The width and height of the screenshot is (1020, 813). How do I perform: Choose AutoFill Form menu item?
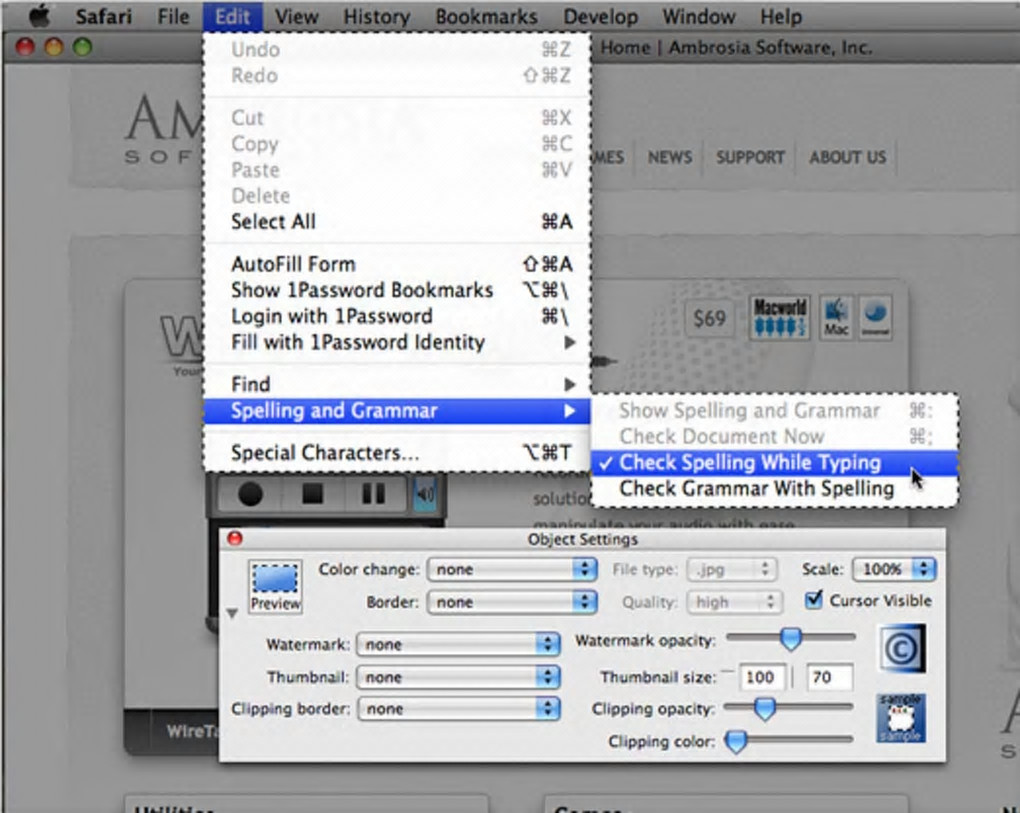pyautogui.click(x=397, y=264)
